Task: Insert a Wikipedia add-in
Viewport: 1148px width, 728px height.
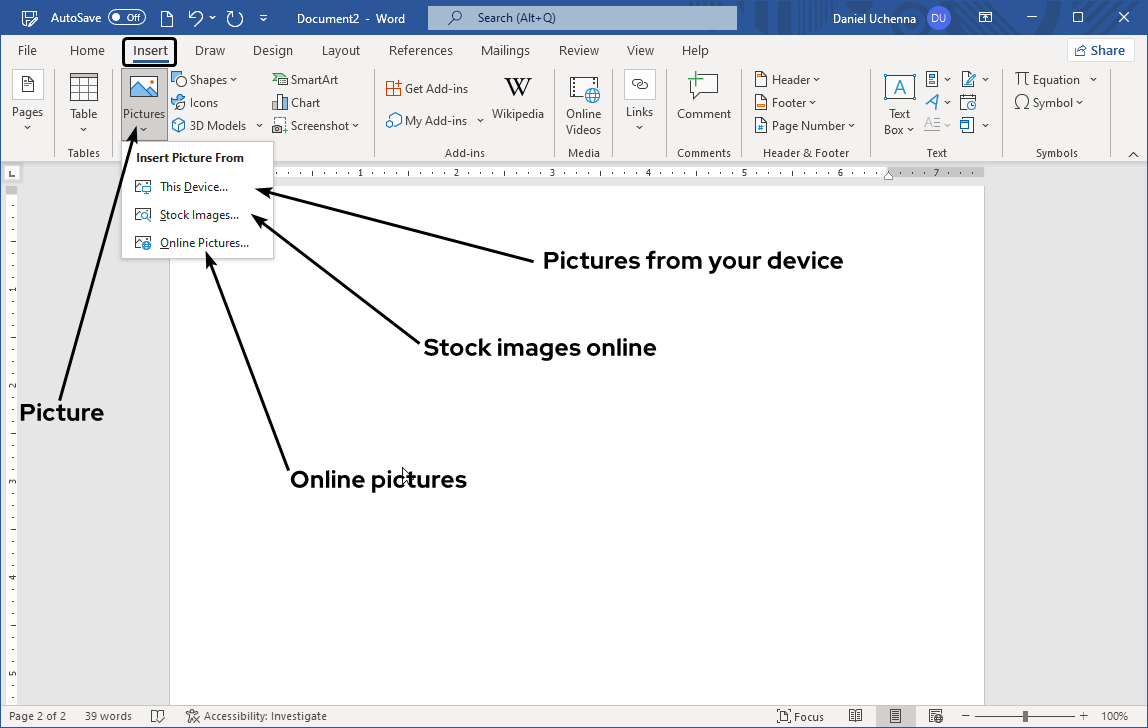Action: (517, 100)
